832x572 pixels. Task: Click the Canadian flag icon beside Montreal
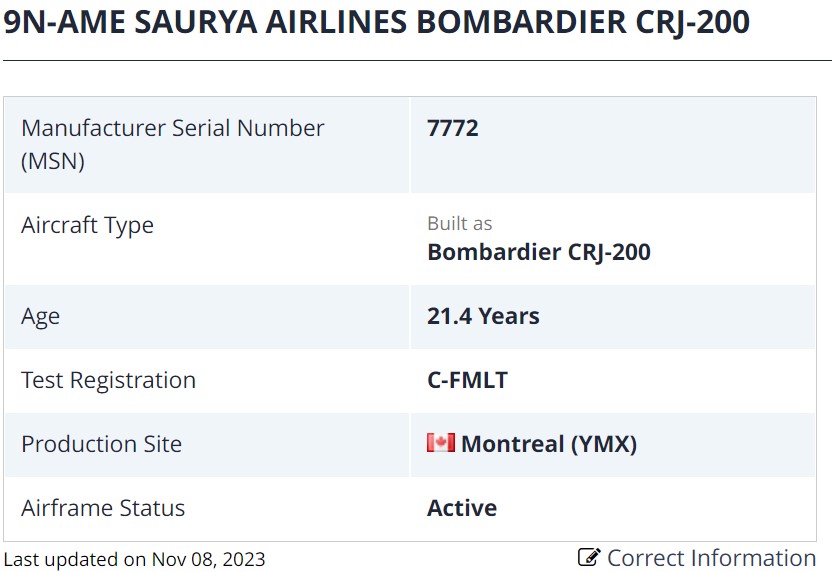(x=441, y=443)
